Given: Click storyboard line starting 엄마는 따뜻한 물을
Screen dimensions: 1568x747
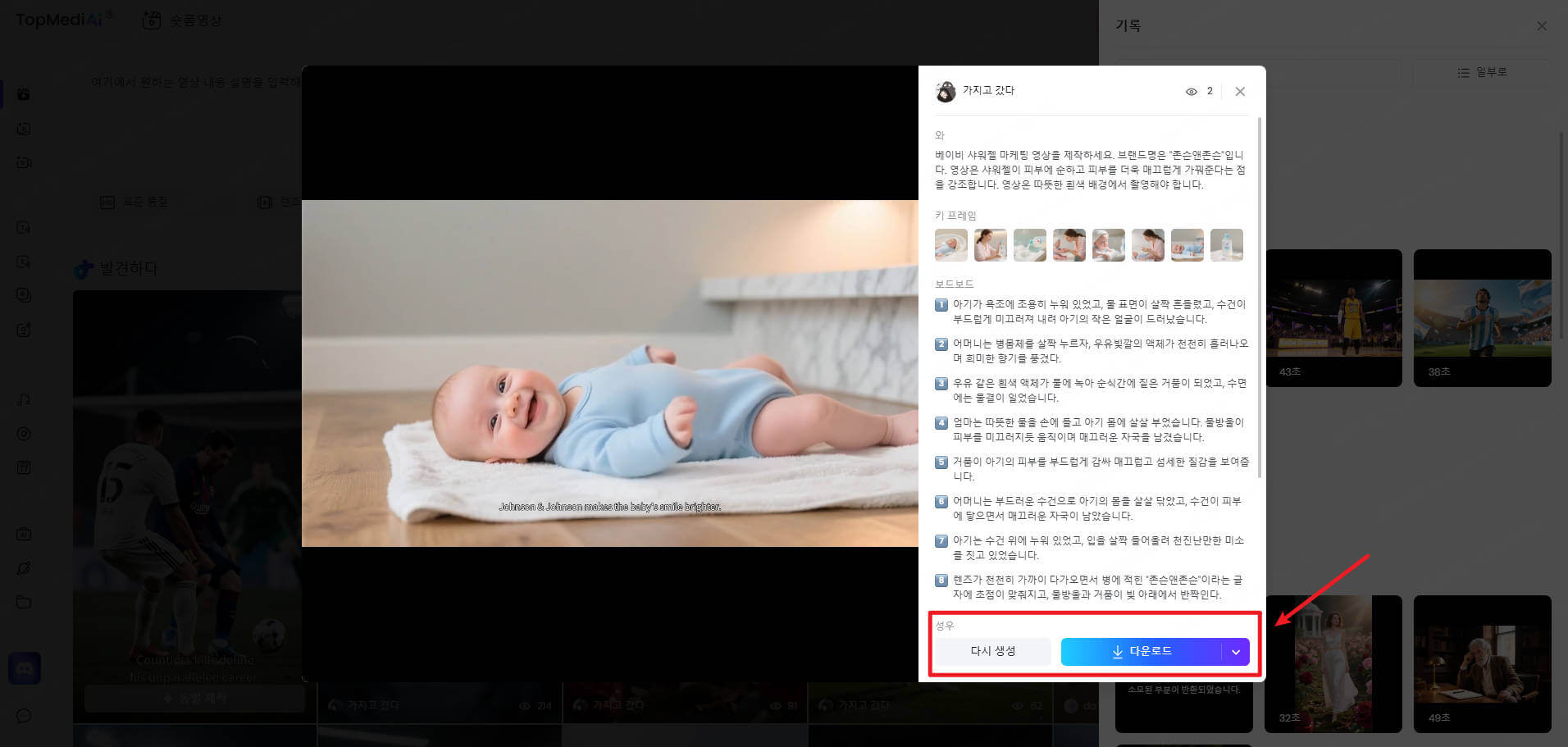Looking at the screenshot, I should point(1099,430).
